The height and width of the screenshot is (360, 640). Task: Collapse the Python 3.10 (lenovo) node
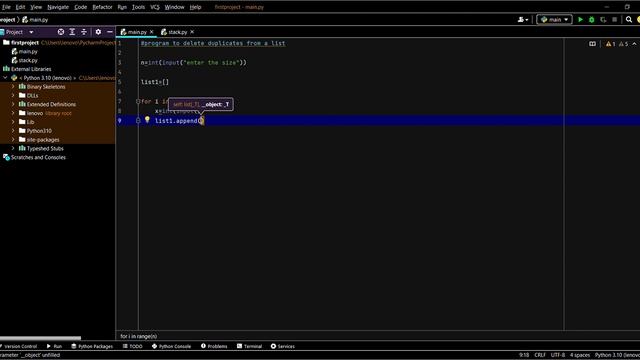5,78
